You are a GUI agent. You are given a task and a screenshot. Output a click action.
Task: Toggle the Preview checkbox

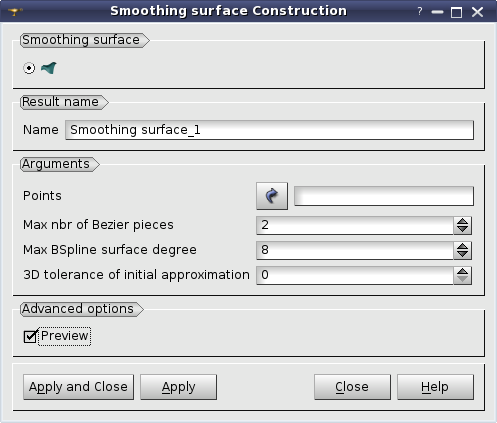(30, 336)
